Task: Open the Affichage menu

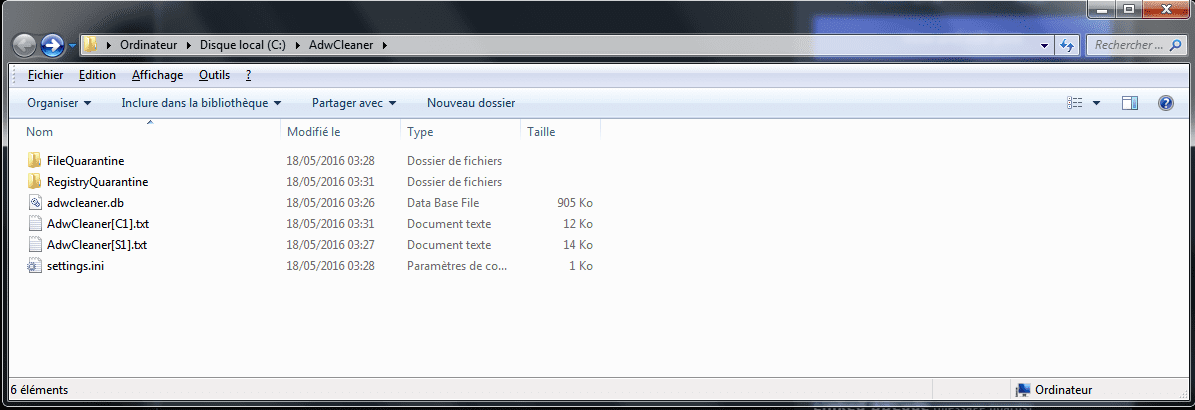Action: click(x=157, y=75)
